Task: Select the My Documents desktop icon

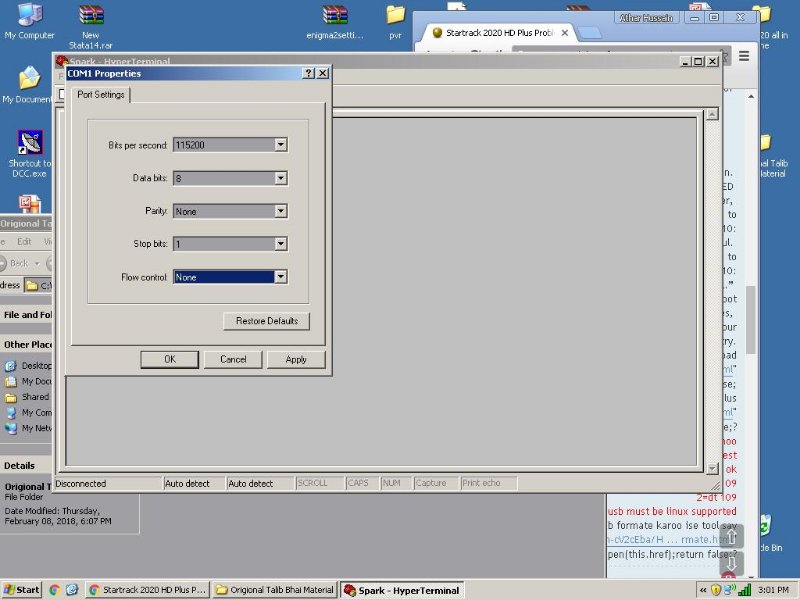Action: pyautogui.click(x=28, y=85)
